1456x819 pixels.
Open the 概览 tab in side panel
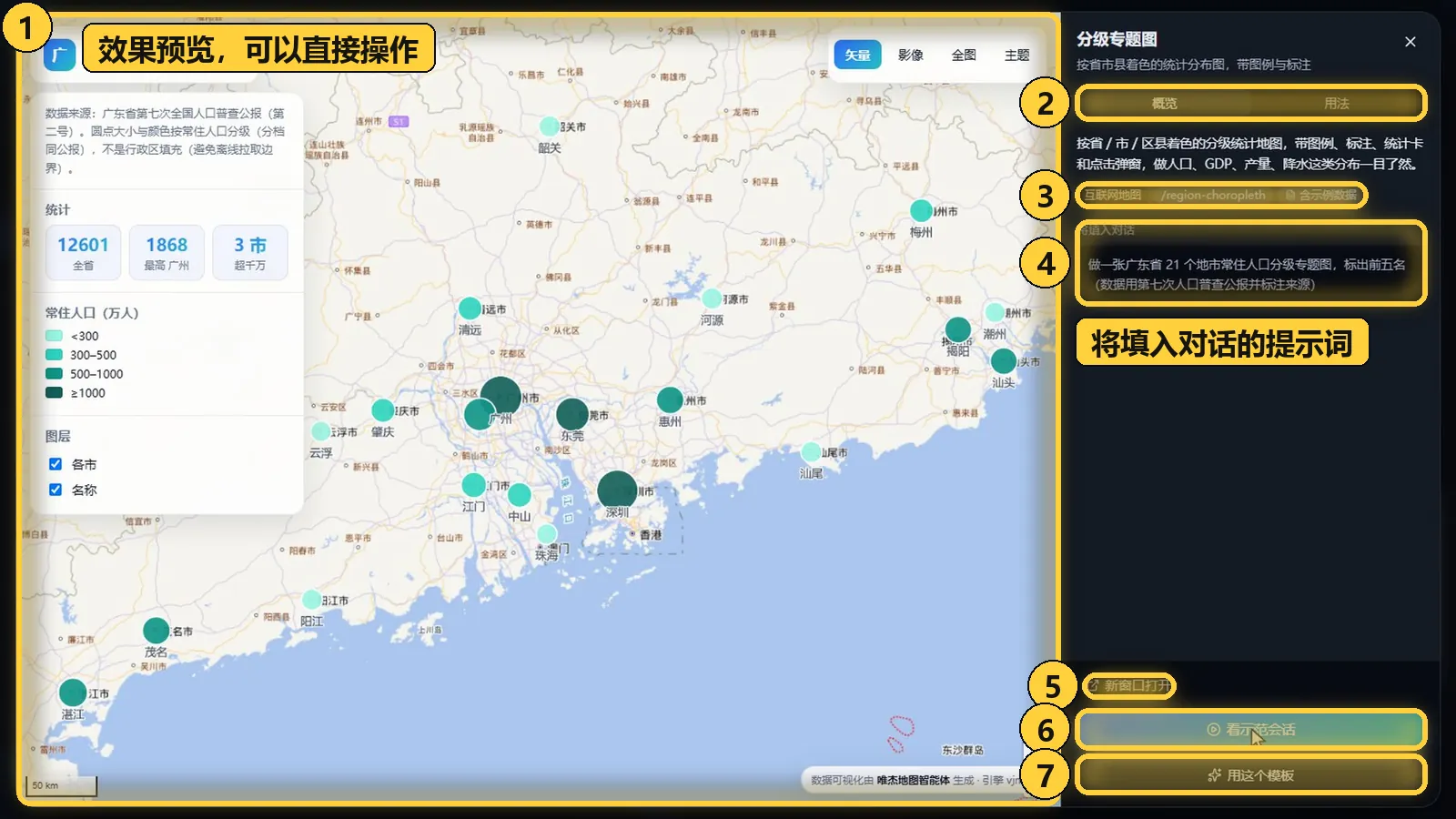1165,103
